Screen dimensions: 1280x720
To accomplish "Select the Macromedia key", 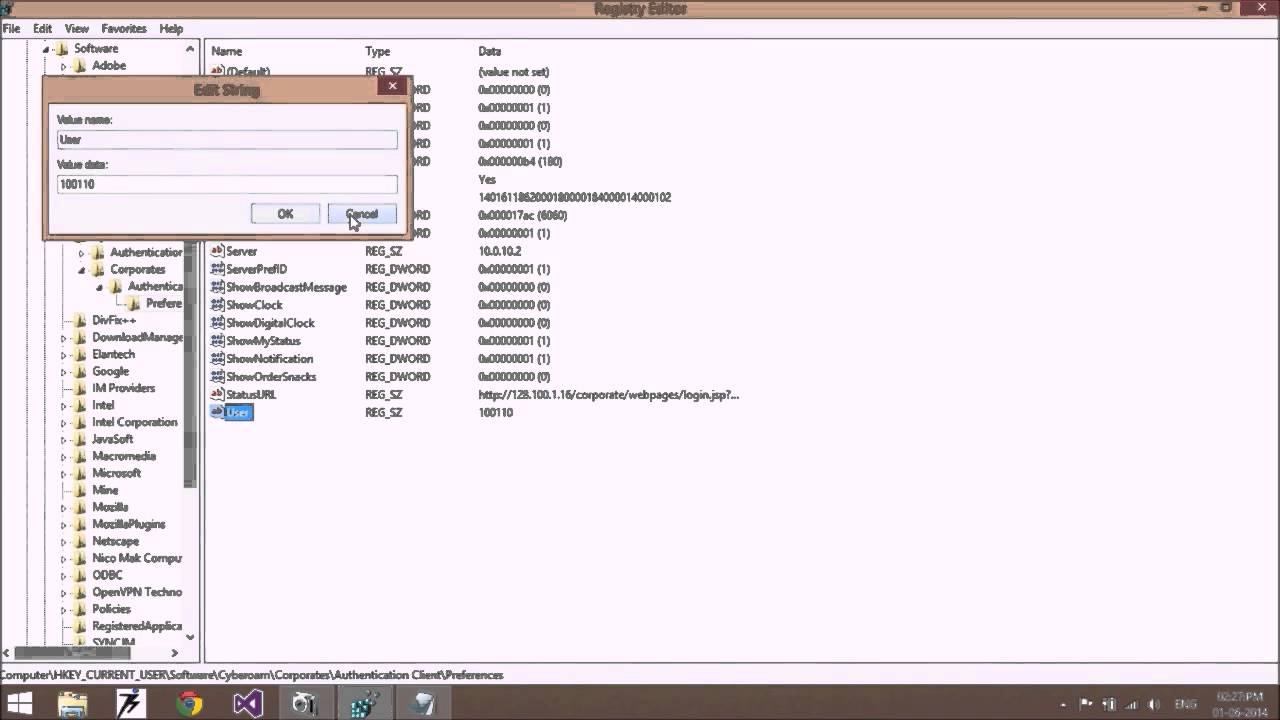I will (x=124, y=456).
